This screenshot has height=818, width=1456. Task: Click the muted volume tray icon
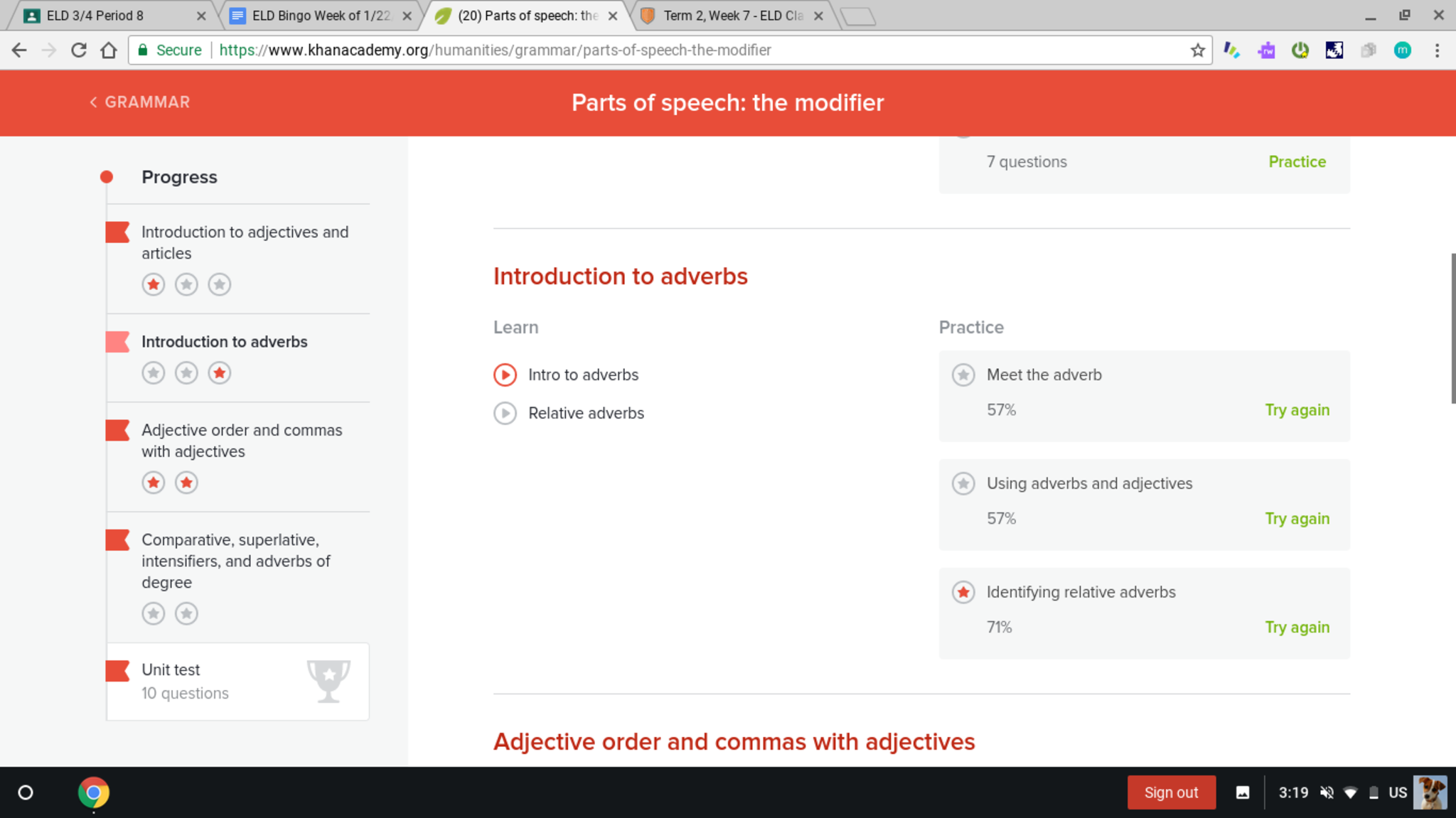click(x=1327, y=792)
